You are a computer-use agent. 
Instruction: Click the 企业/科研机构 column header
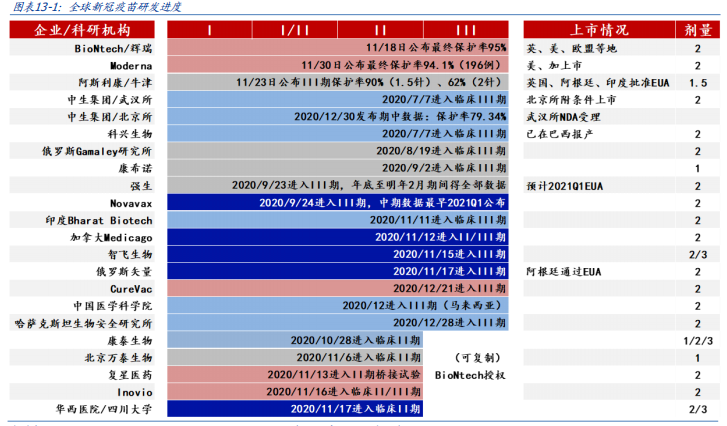pyautogui.click(x=82, y=30)
